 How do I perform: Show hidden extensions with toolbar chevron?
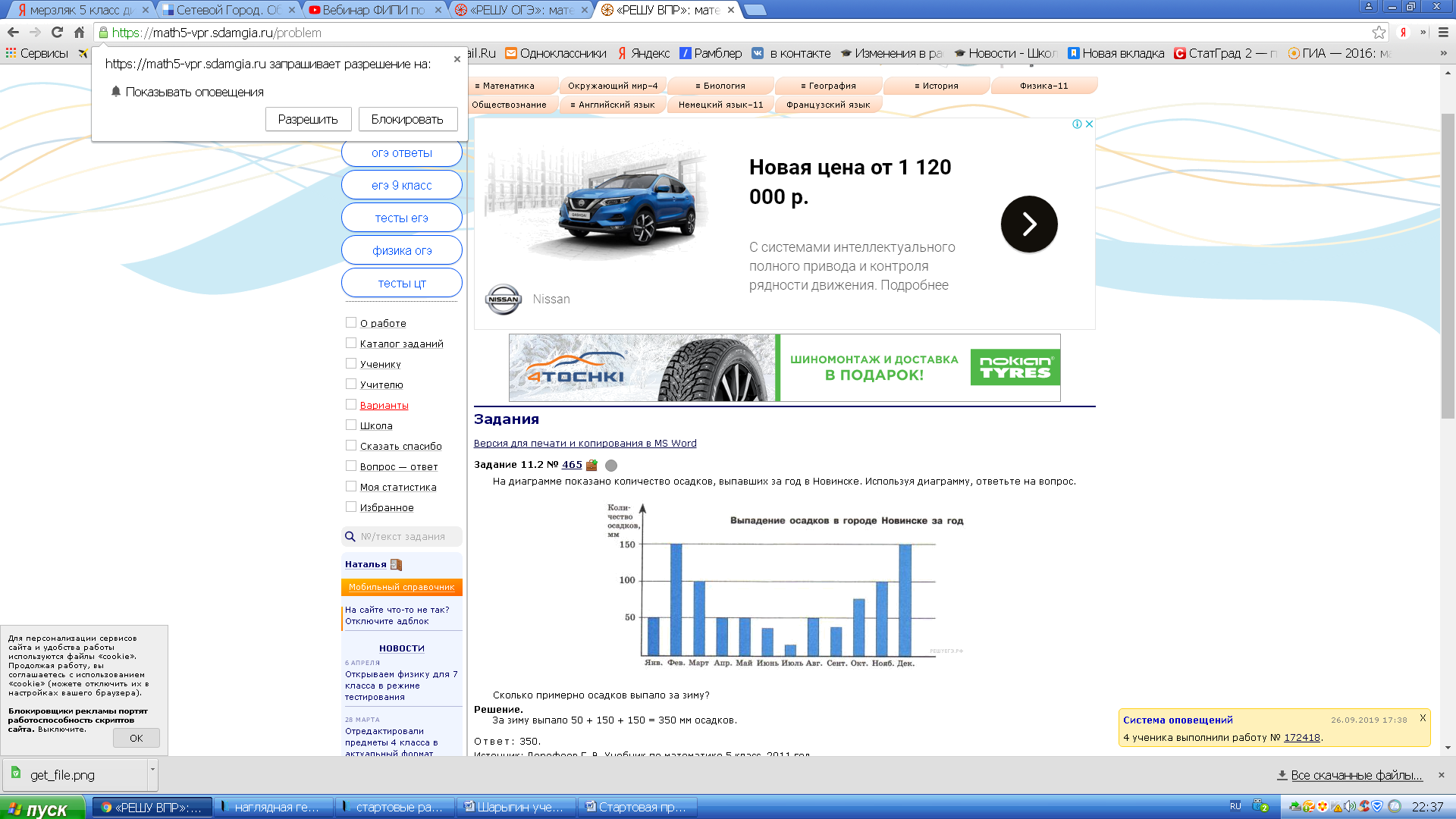1423,33
